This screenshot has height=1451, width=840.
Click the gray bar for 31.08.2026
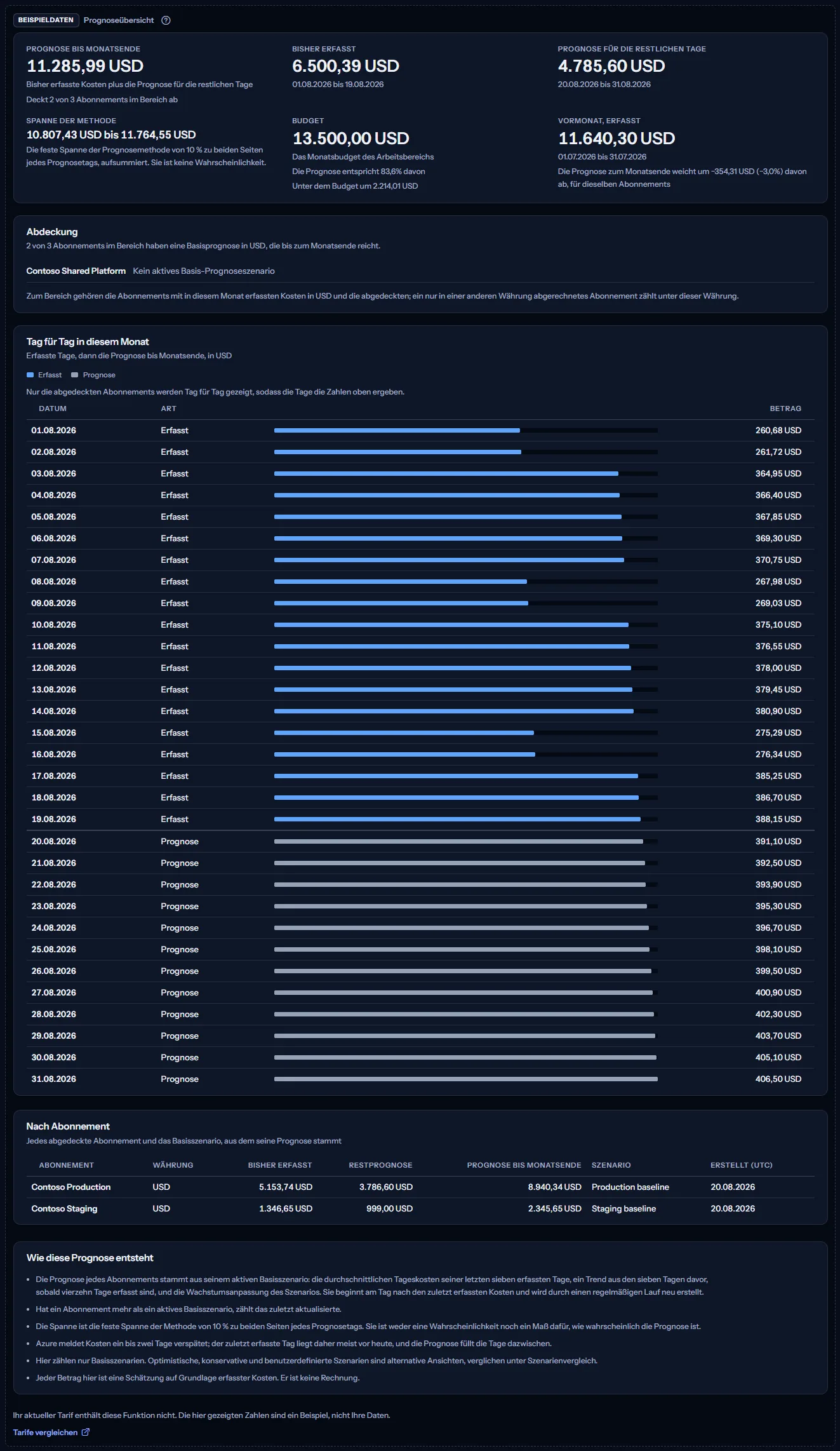[x=465, y=1079]
